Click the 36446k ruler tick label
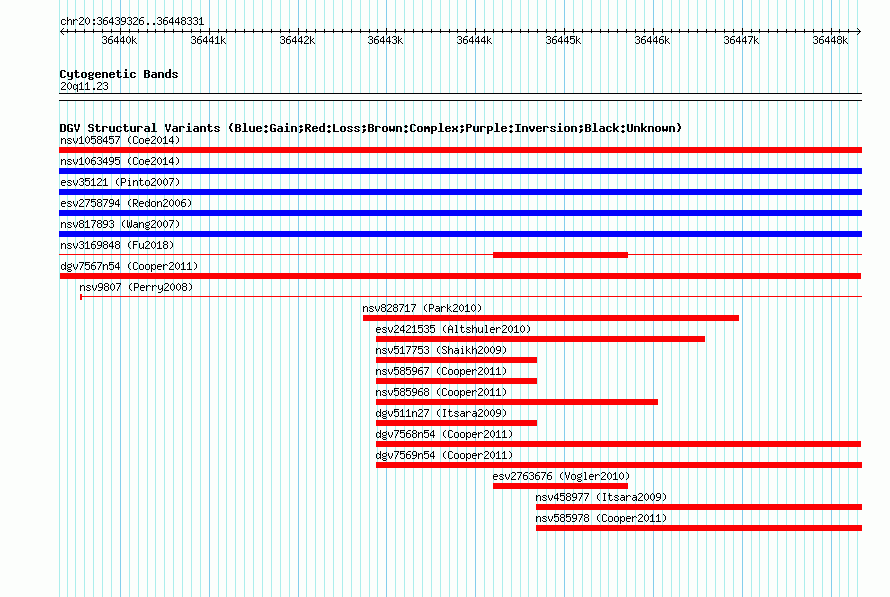890x597 pixels. click(x=652, y=40)
